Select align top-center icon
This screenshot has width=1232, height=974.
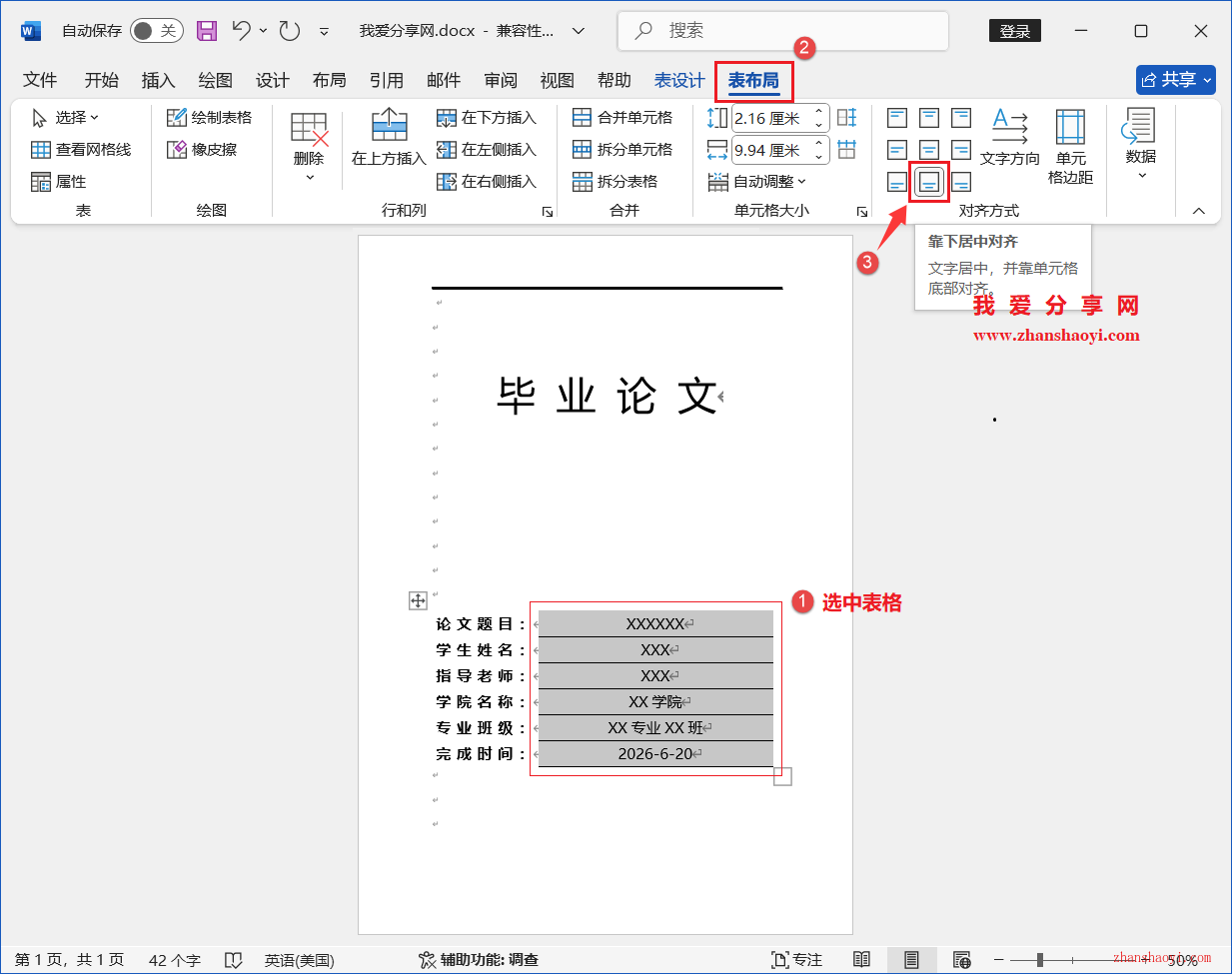(929, 118)
